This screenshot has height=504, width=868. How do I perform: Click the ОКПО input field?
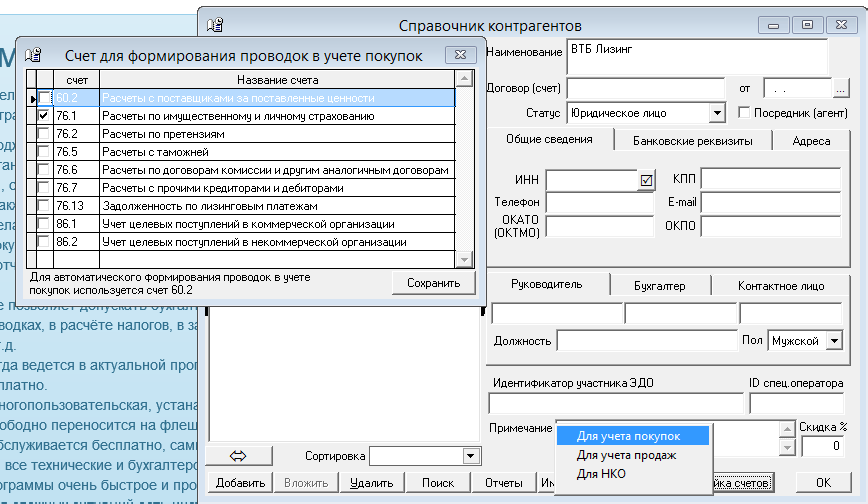point(771,227)
